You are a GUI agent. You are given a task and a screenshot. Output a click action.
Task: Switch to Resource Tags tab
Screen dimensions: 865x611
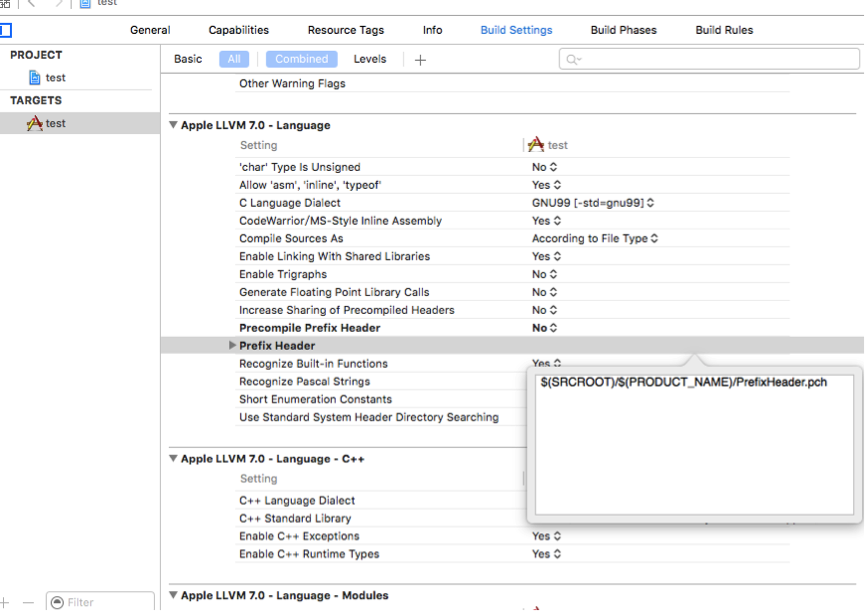pyautogui.click(x=345, y=30)
